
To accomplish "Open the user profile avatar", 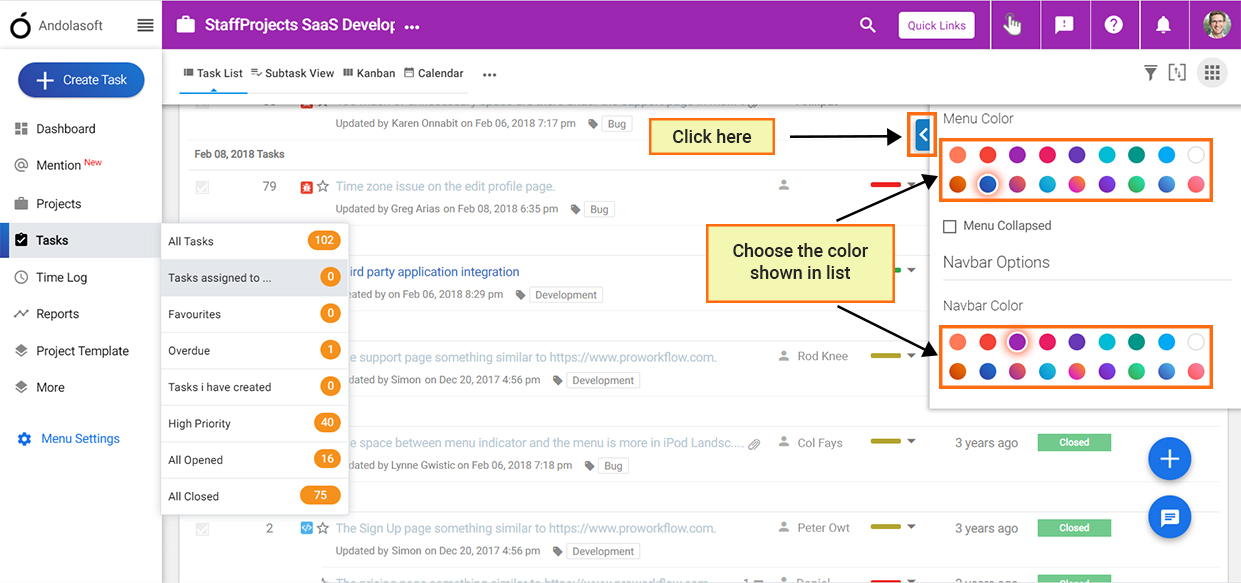I will pyautogui.click(x=1216, y=25).
